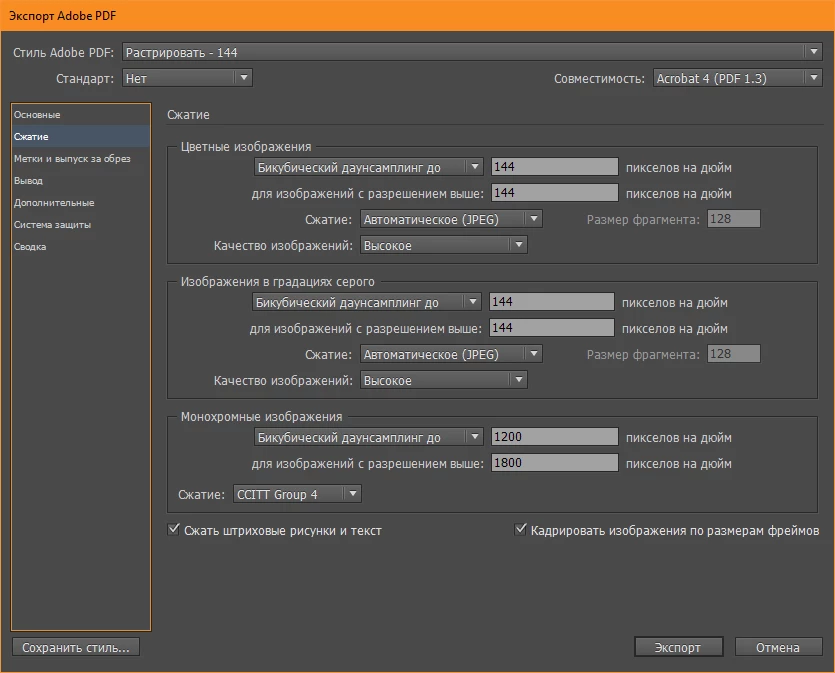The height and width of the screenshot is (673, 835).
Task: Click color images threshold resolution field
Action: (554, 193)
